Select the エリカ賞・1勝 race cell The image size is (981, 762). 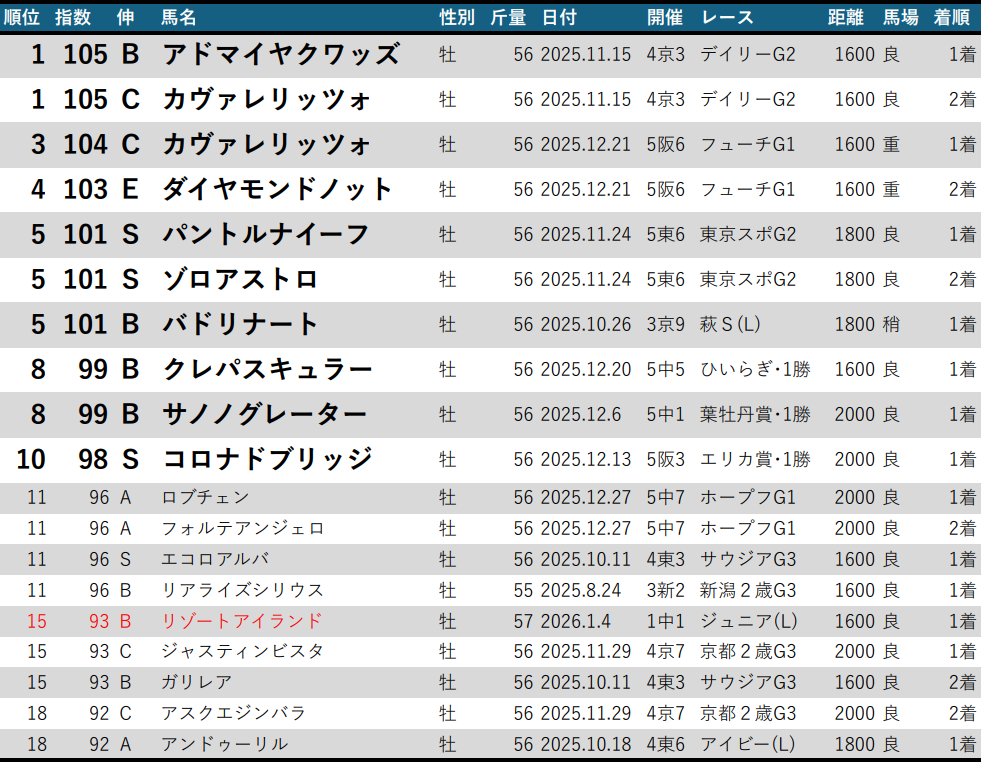click(755, 459)
